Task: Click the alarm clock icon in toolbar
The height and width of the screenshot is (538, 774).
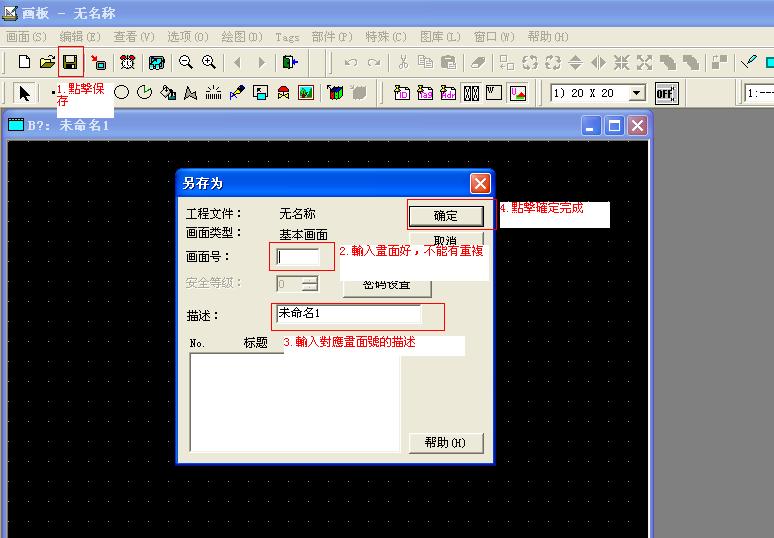Action: point(128,62)
